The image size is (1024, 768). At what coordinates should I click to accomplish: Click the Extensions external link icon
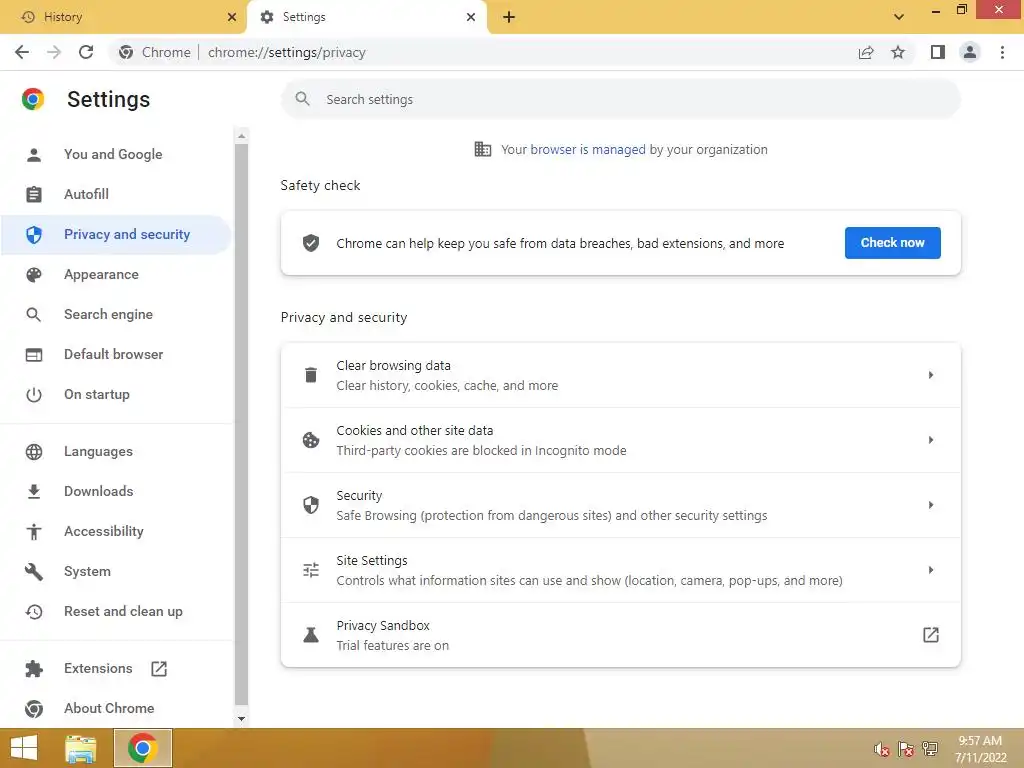[x=159, y=669]
